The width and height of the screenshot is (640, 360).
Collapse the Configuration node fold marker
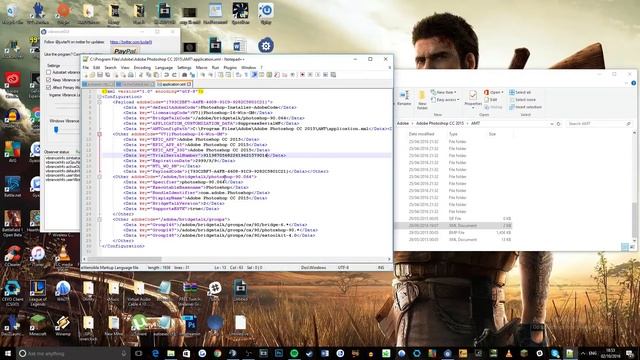click(x=99, y=97)
